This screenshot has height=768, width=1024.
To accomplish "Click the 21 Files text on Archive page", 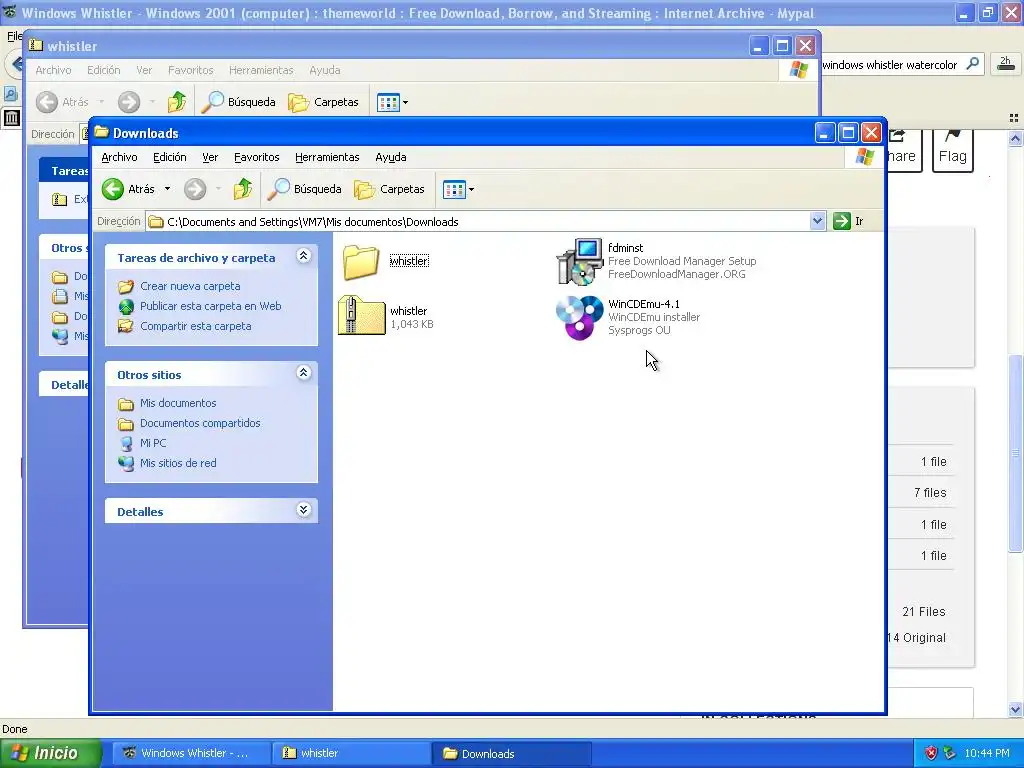I will [x=923, y=612].
